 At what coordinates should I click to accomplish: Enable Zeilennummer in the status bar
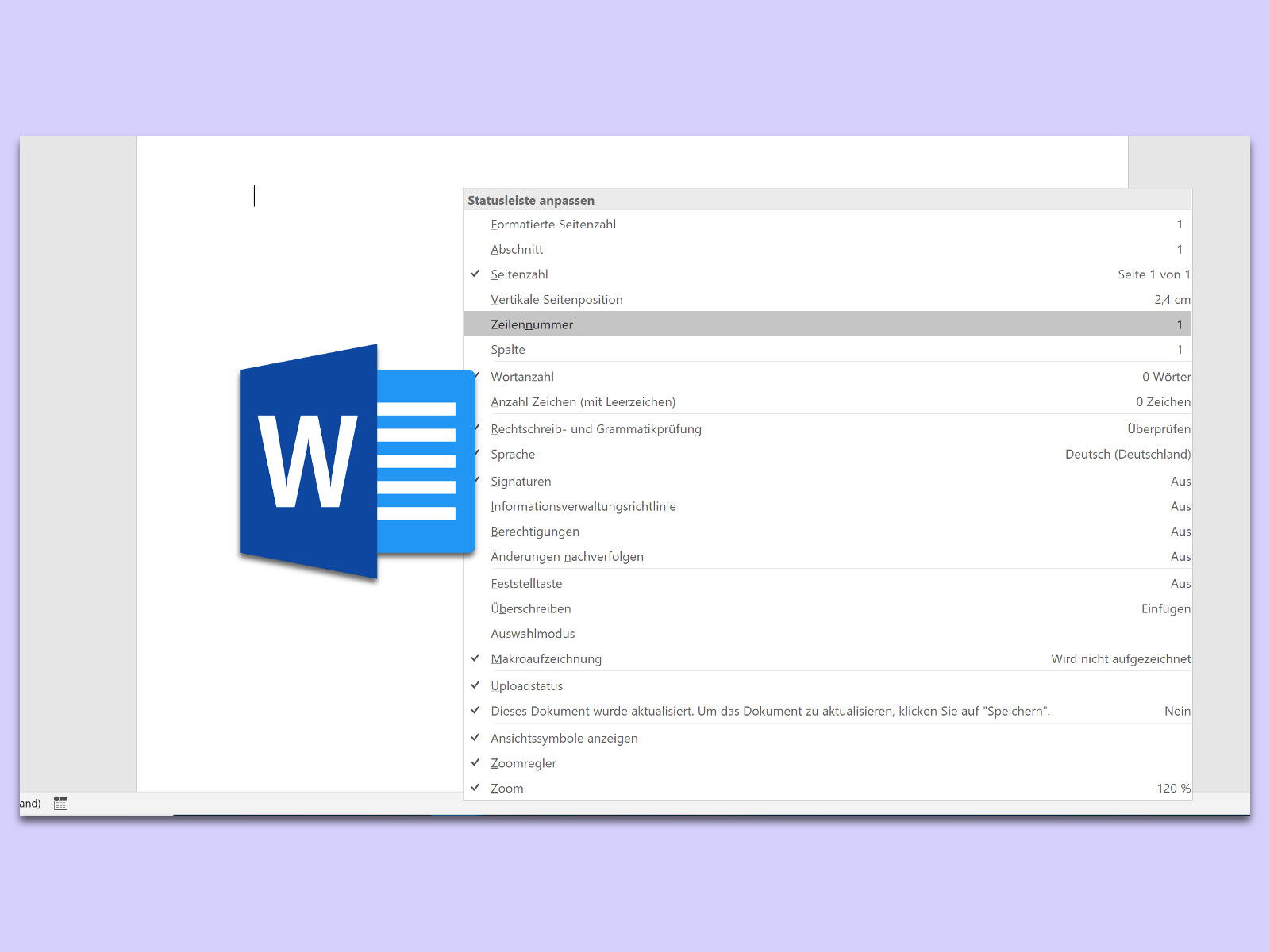coord(827,324)
